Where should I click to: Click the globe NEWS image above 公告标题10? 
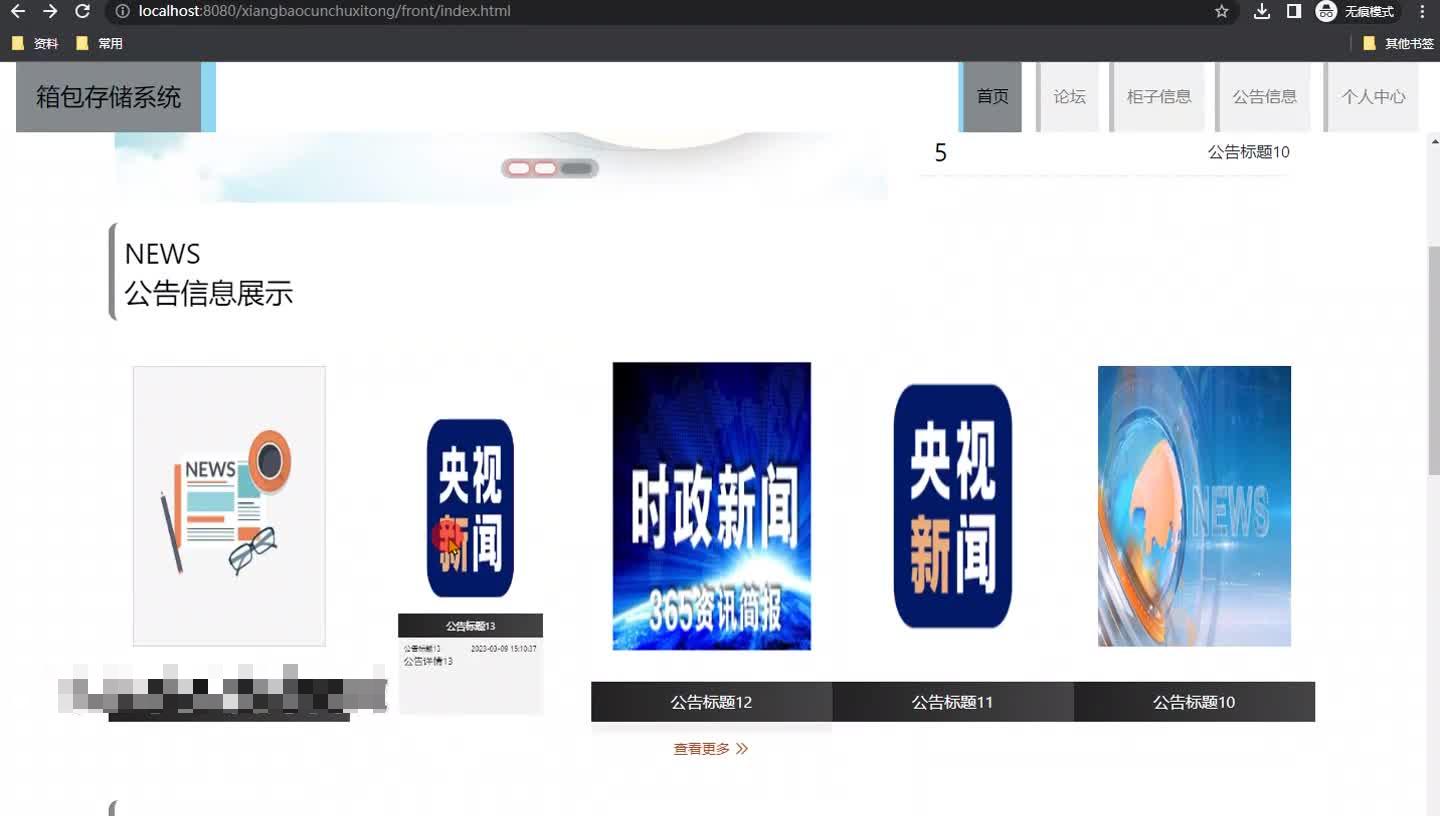coord(1194,506)
